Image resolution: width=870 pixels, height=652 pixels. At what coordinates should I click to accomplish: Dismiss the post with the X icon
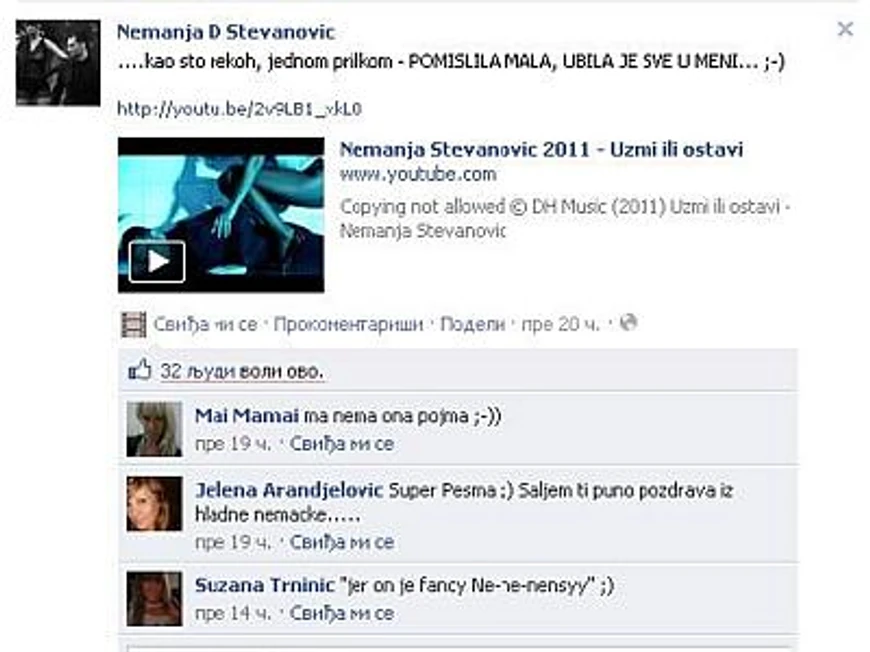pos(844,29)
